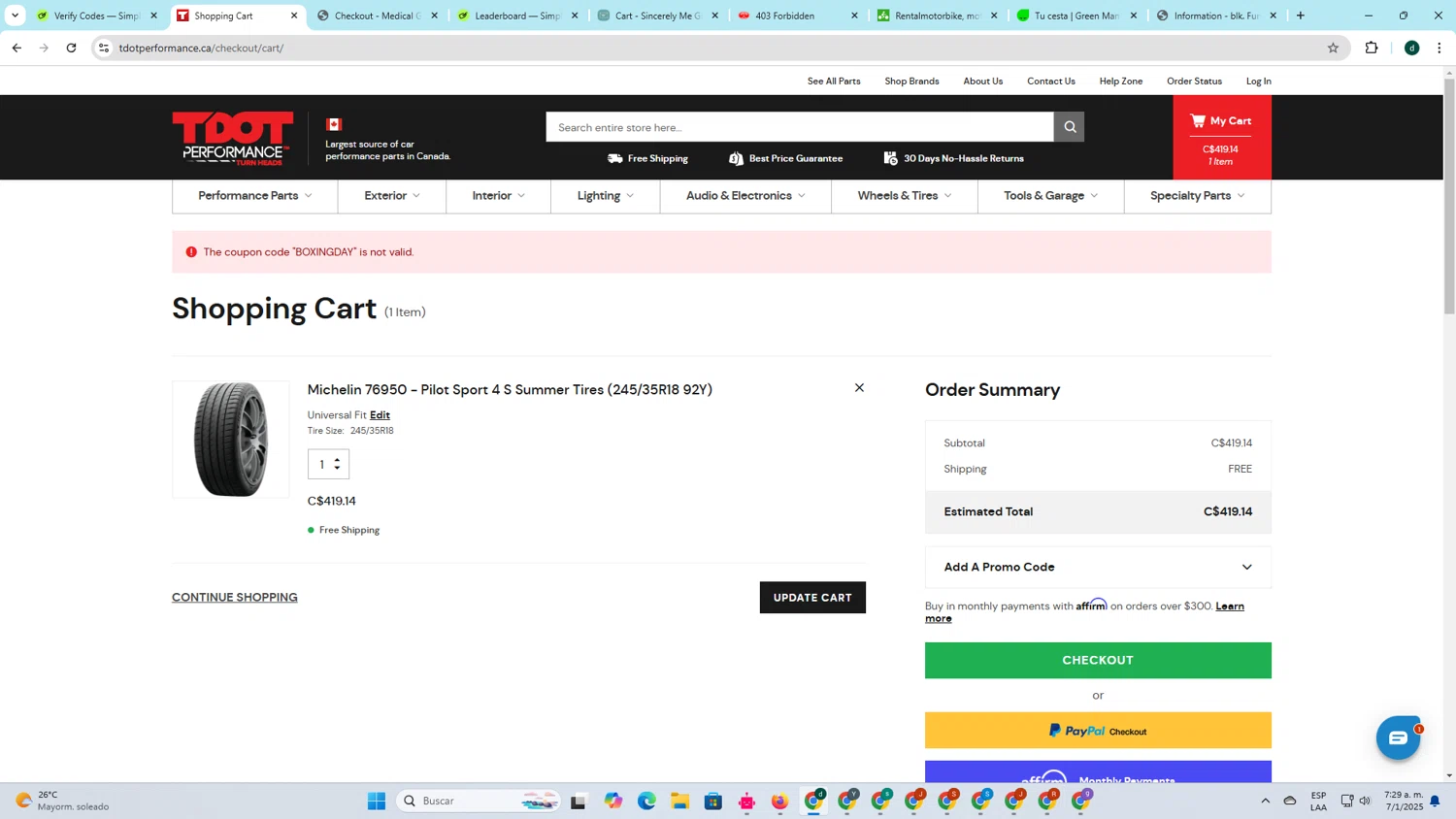
Task: Open Audio & Electronics dropdown
Action: tap(745, 196)
